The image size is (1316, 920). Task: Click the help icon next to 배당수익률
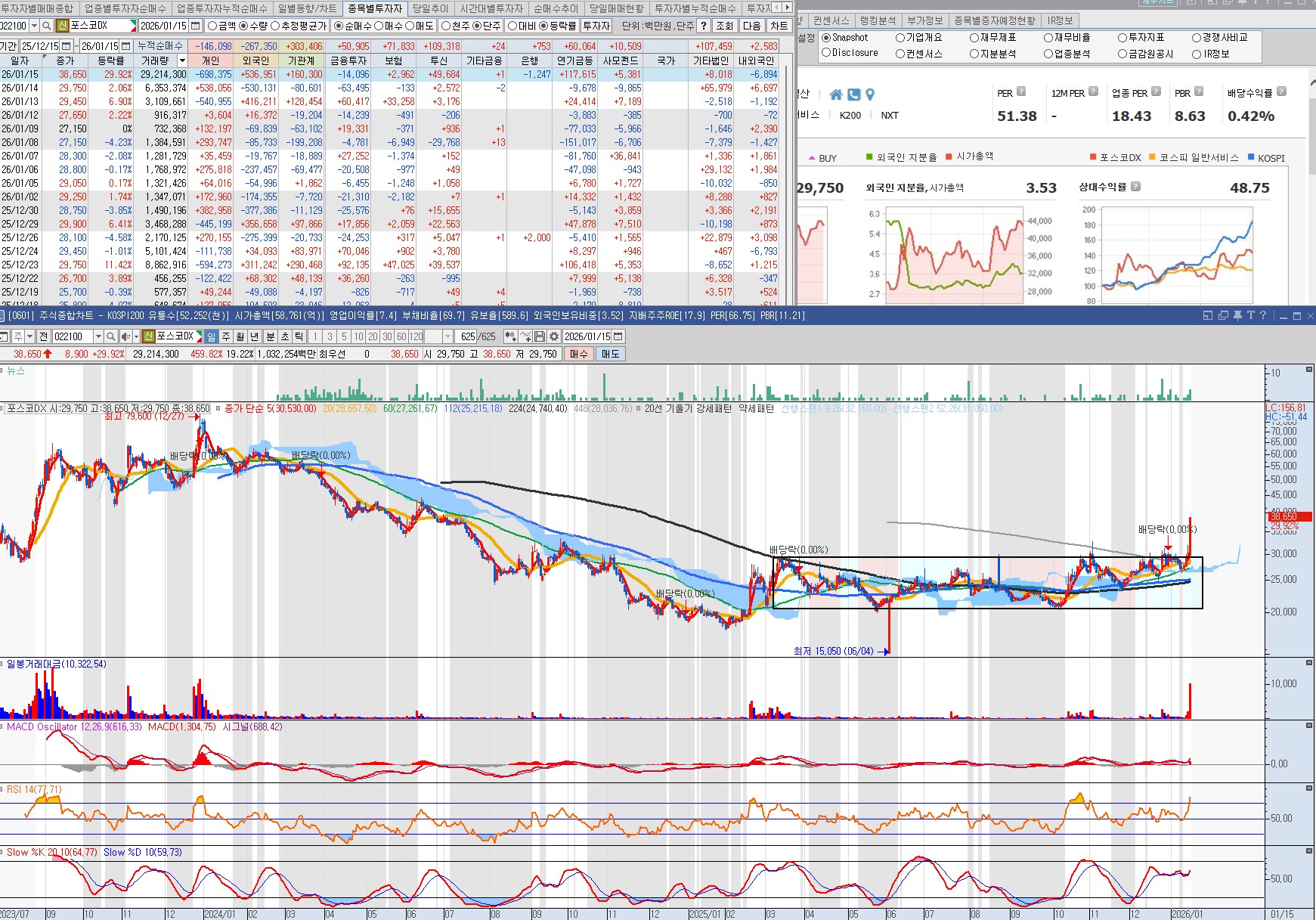pos(1282,91)
